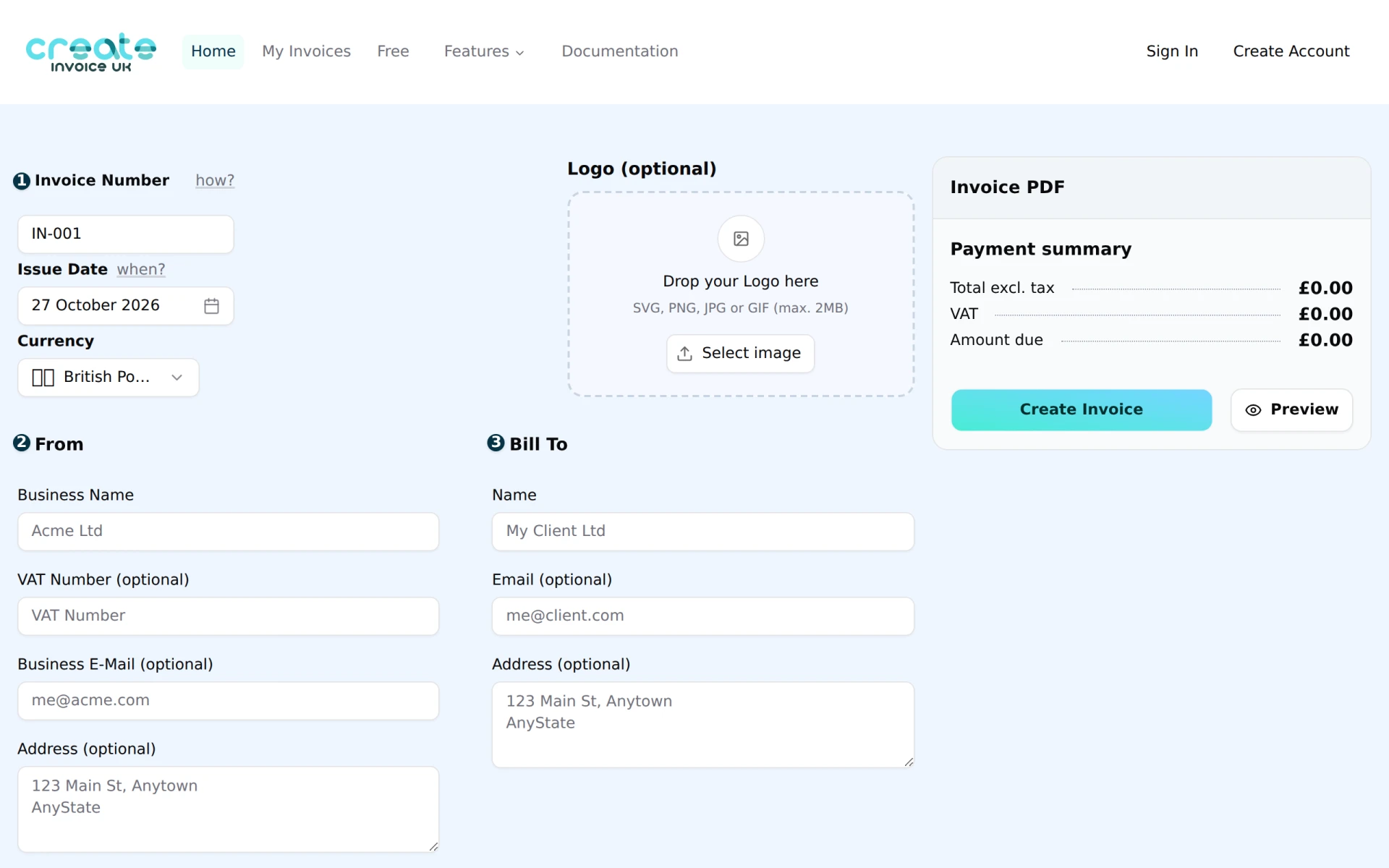1389x868 pixels.
Task: Click Sign In link
Action: 1172,51
